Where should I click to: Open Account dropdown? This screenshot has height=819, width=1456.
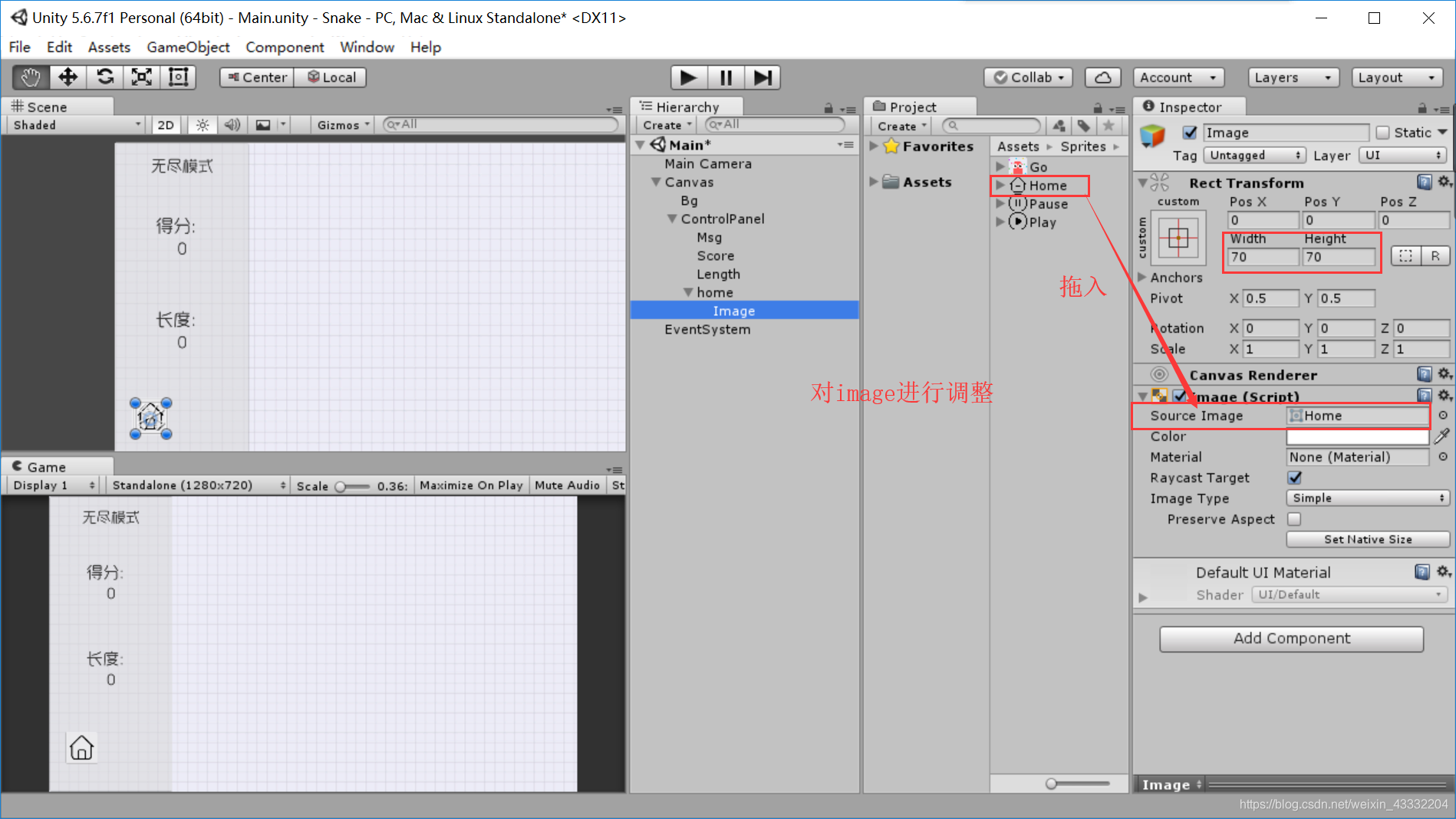click(1179, 77)
